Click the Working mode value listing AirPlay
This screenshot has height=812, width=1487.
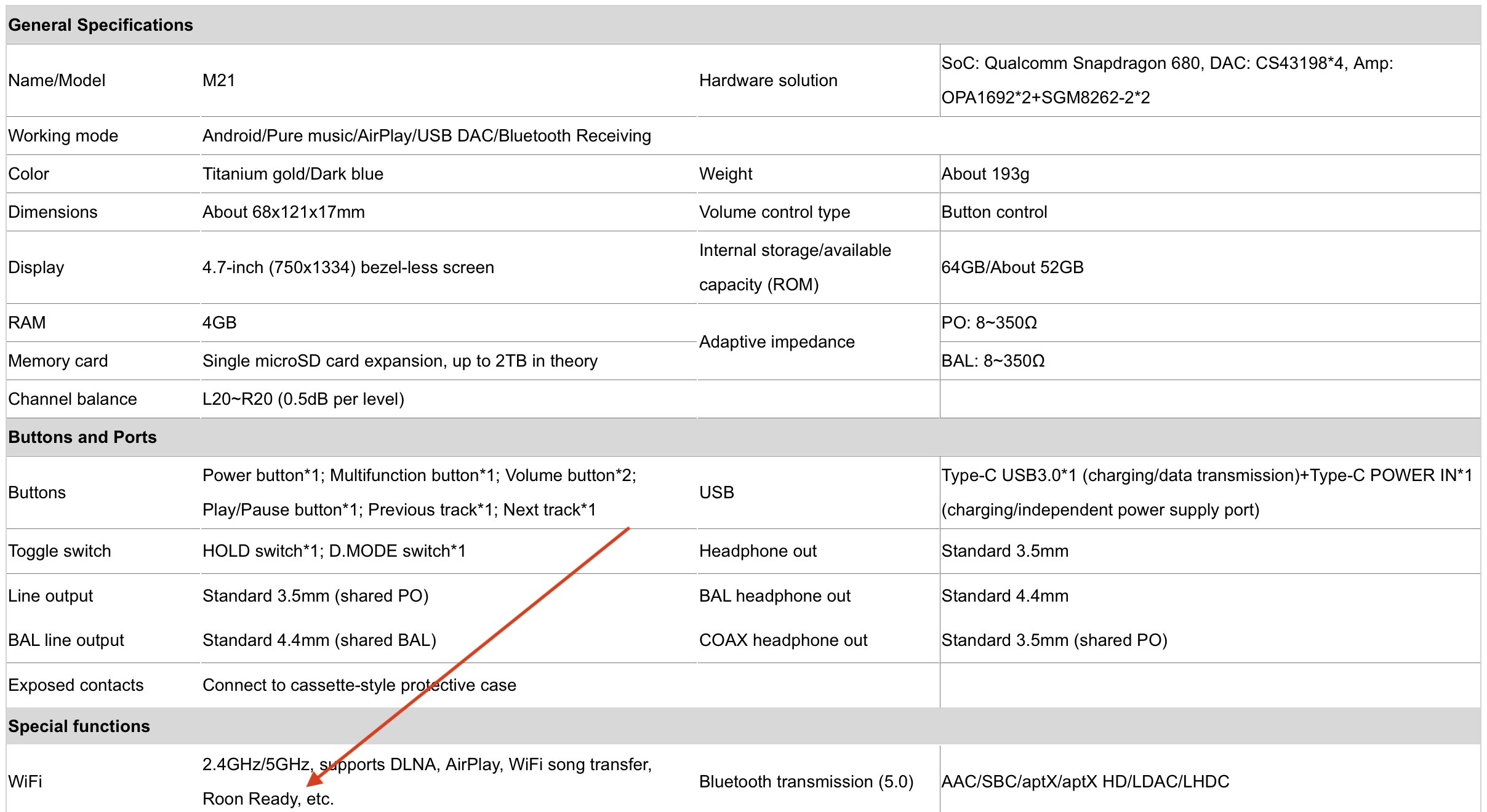[x=427, y=136]
